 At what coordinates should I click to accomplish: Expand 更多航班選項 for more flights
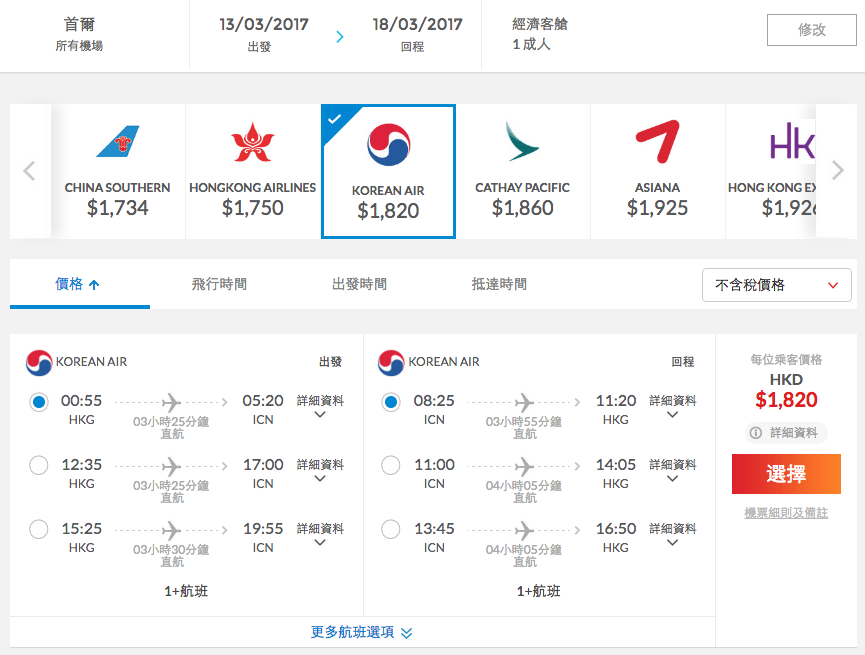point(362,632)
